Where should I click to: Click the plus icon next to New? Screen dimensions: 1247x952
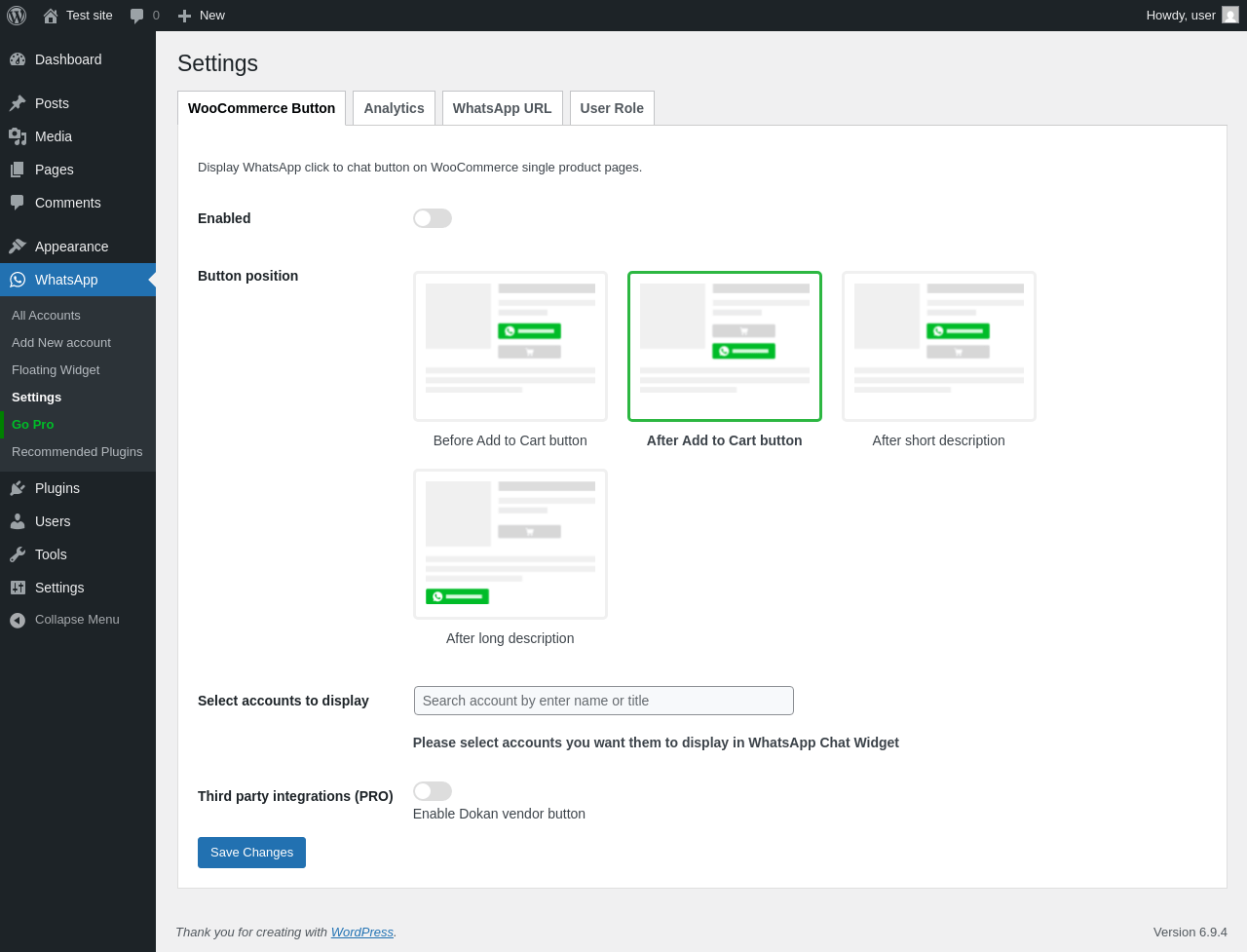[184, 16]
